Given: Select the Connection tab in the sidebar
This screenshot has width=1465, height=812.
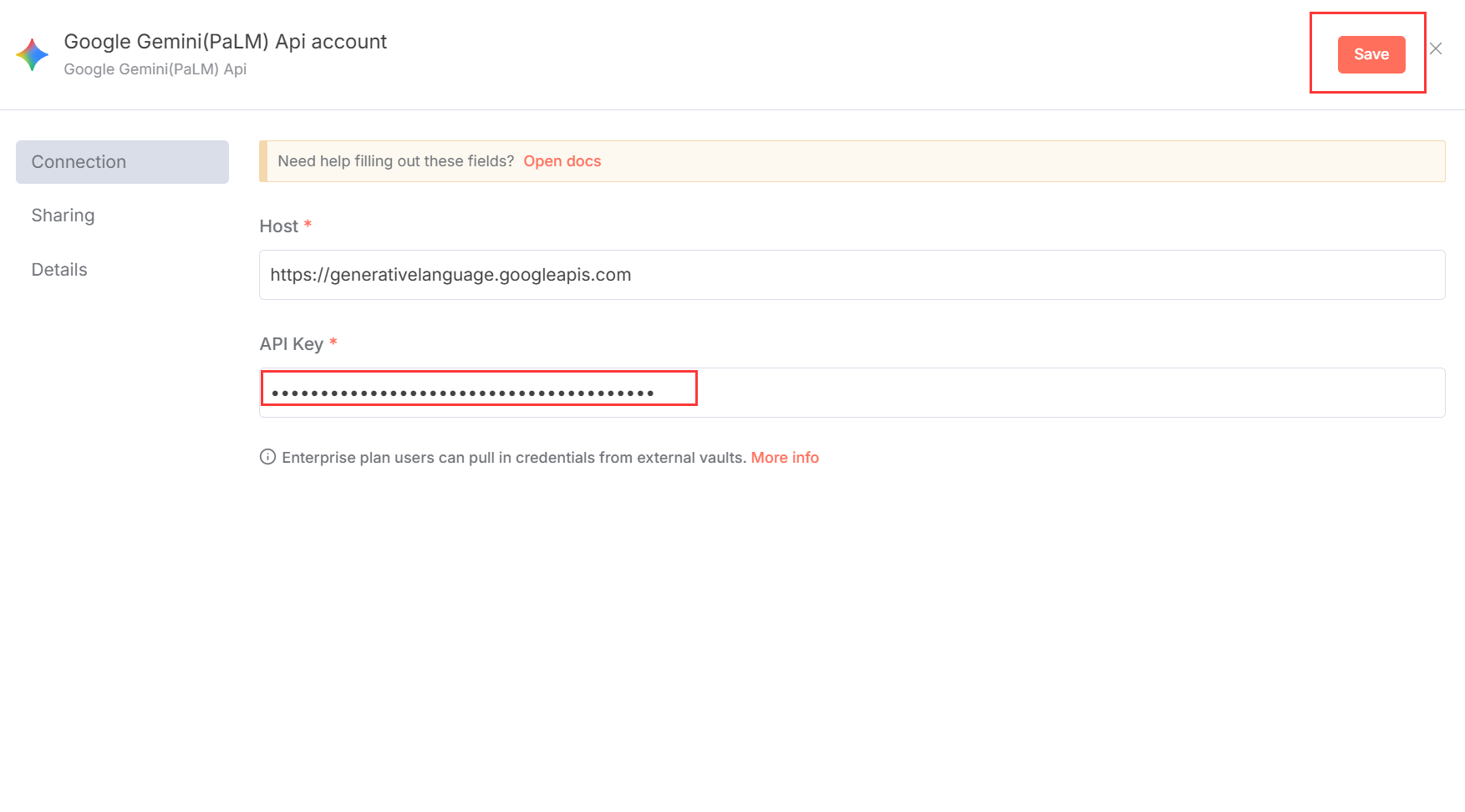Looking at the screenshot, I should pyautogui.click(x=122, y=162).
